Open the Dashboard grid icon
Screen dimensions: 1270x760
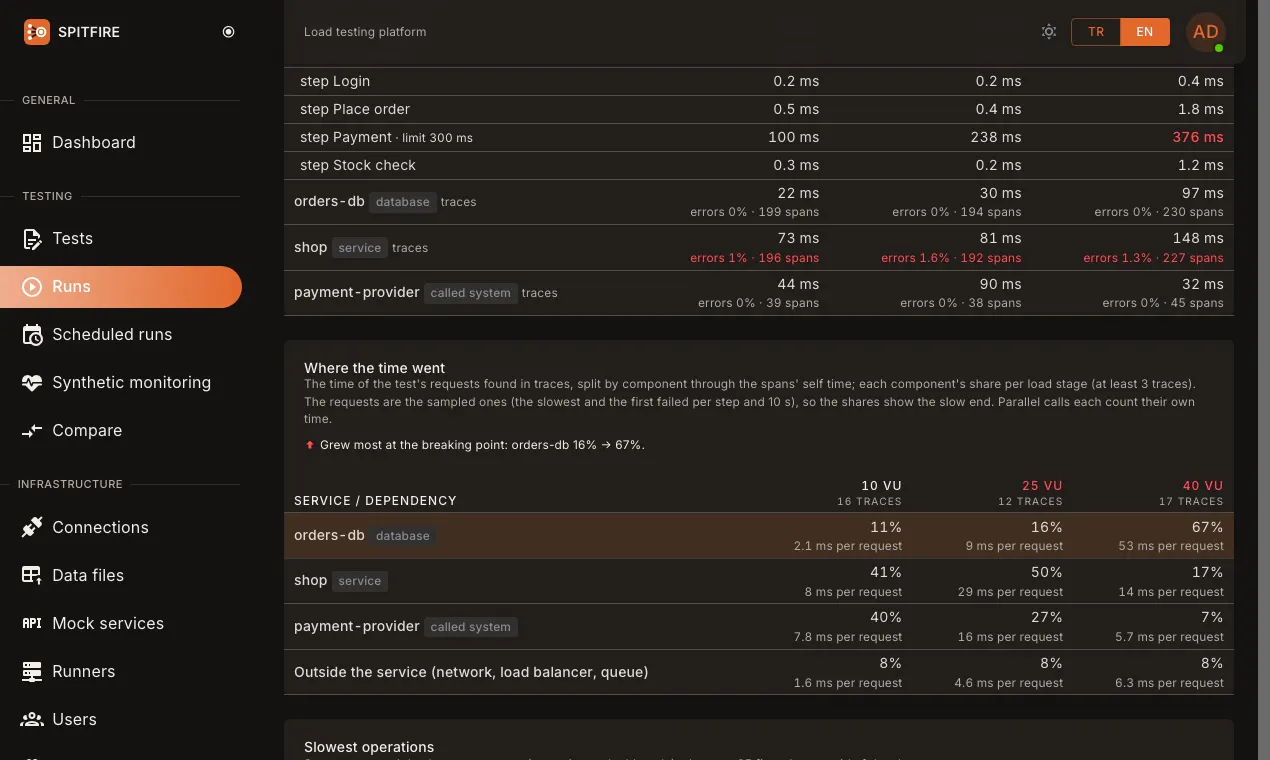[32, 143]
